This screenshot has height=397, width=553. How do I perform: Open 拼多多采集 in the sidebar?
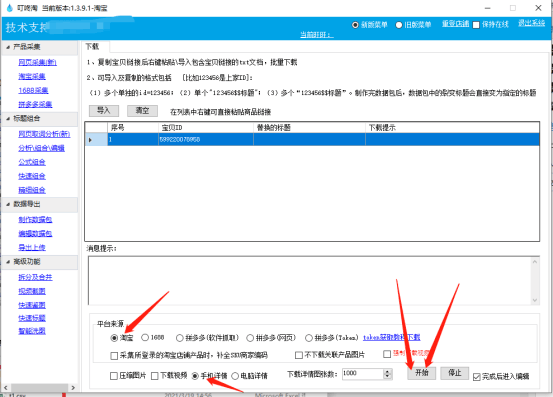click(35, 104)
